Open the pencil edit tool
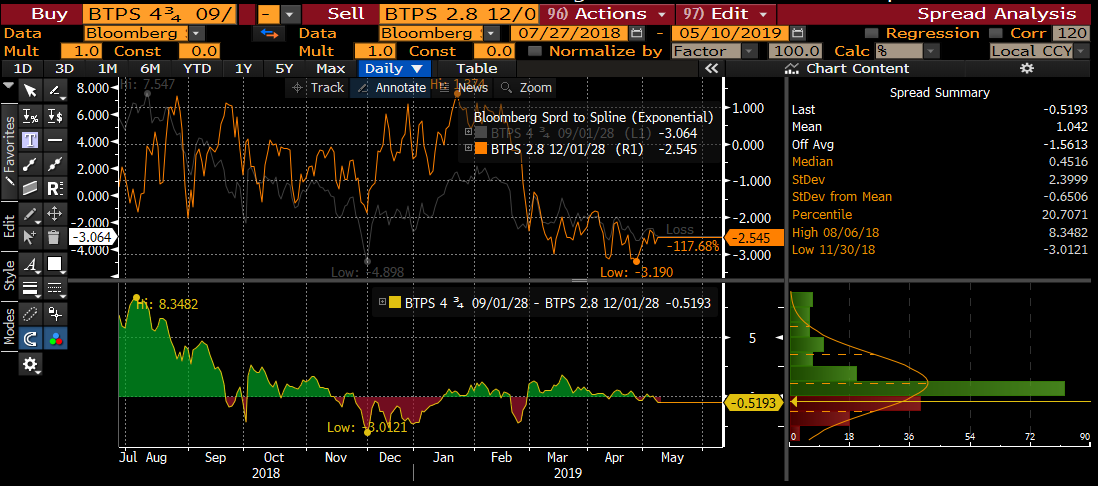The width and height of the screenshot is (1098, 486). 30,213
